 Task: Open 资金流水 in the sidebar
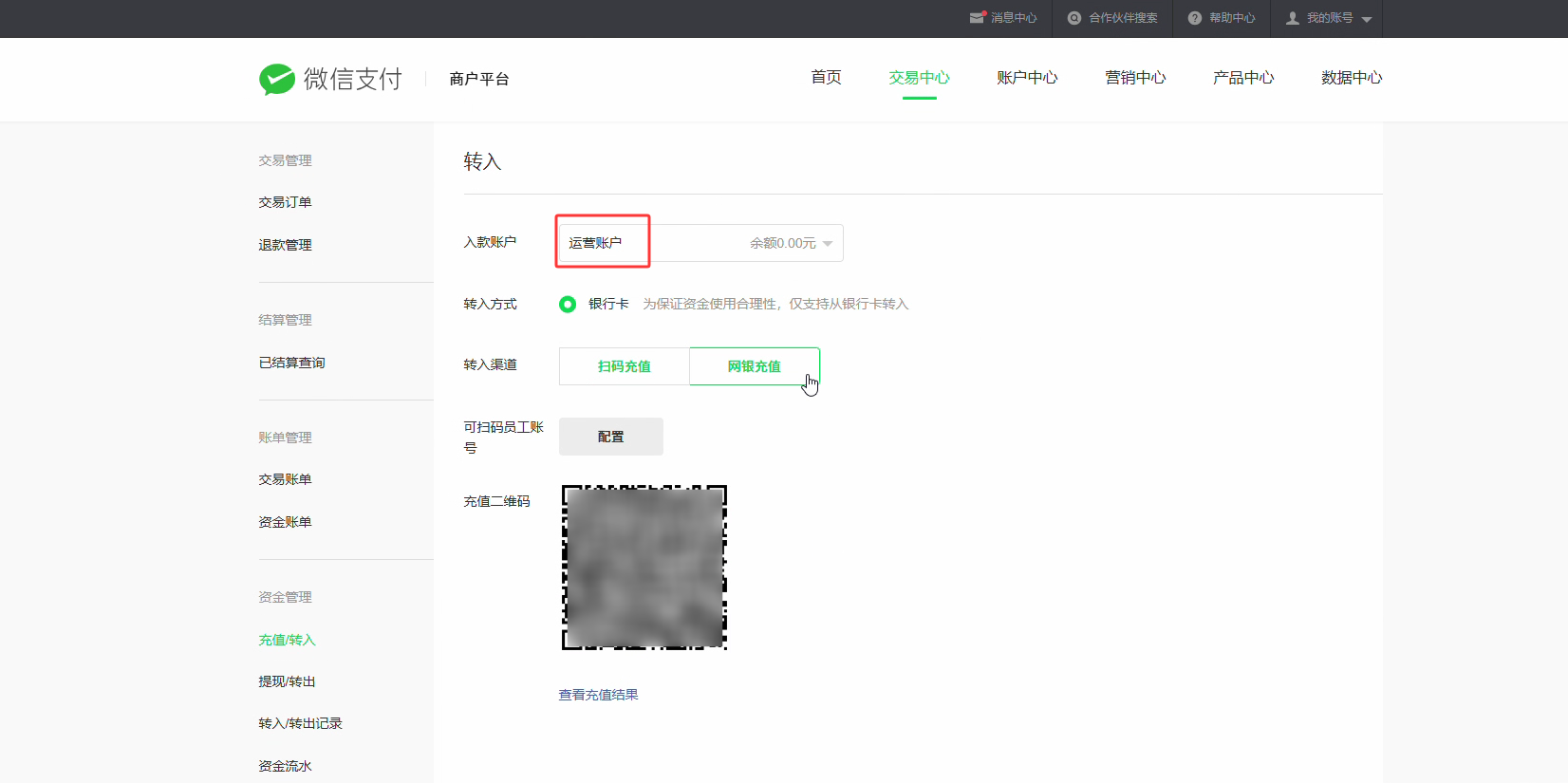285,766
